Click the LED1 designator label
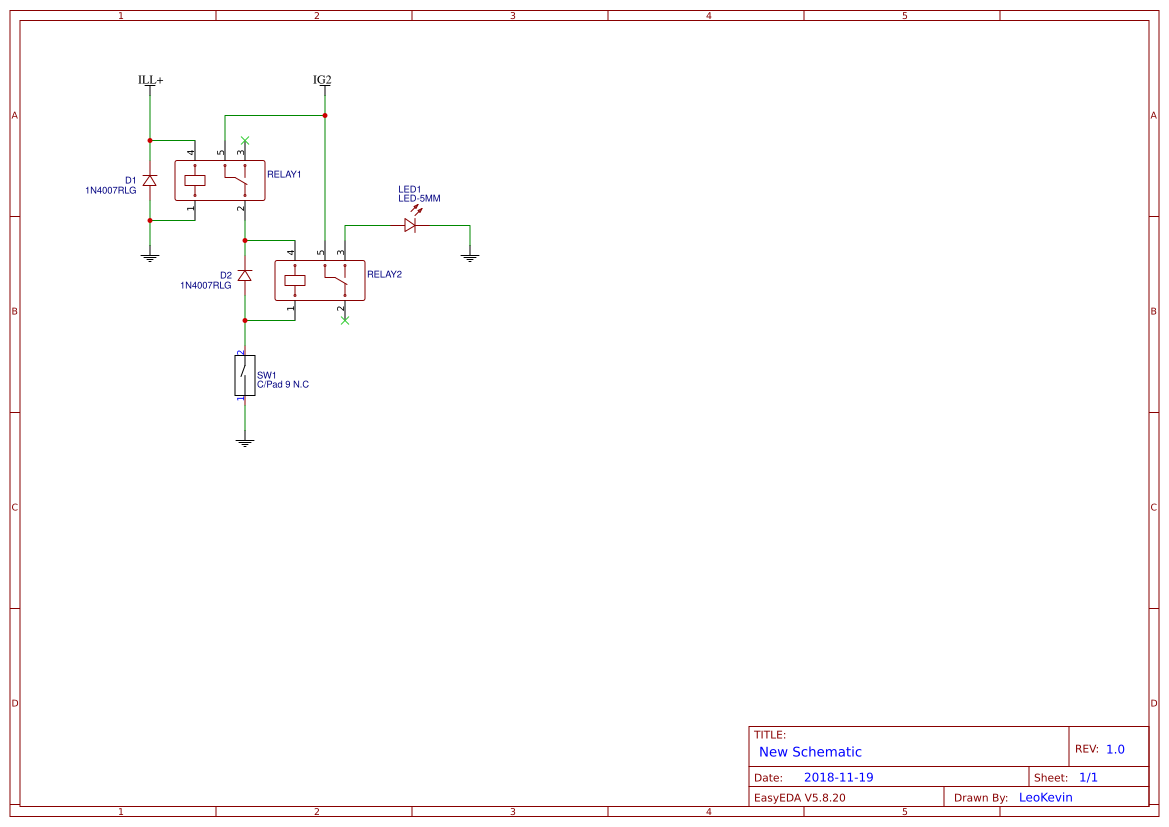The image size is (1169, 827). pyautogui.click(x=410, y=189)
